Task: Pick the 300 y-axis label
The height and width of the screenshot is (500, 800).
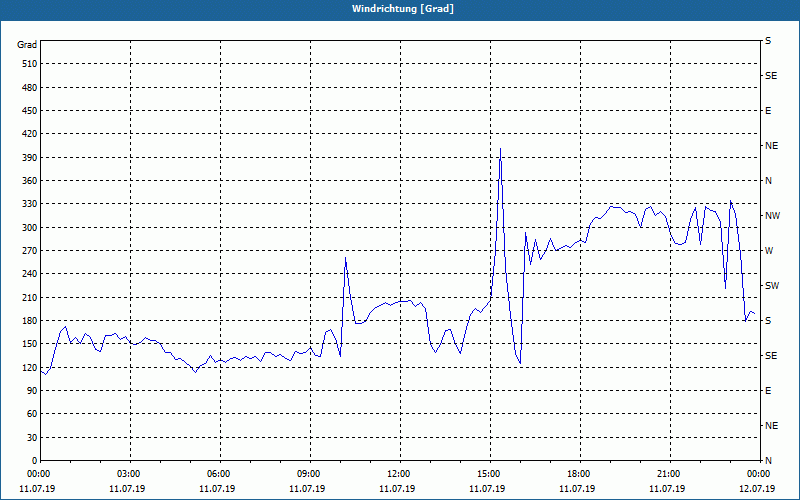Action: [x=30, y=228]
